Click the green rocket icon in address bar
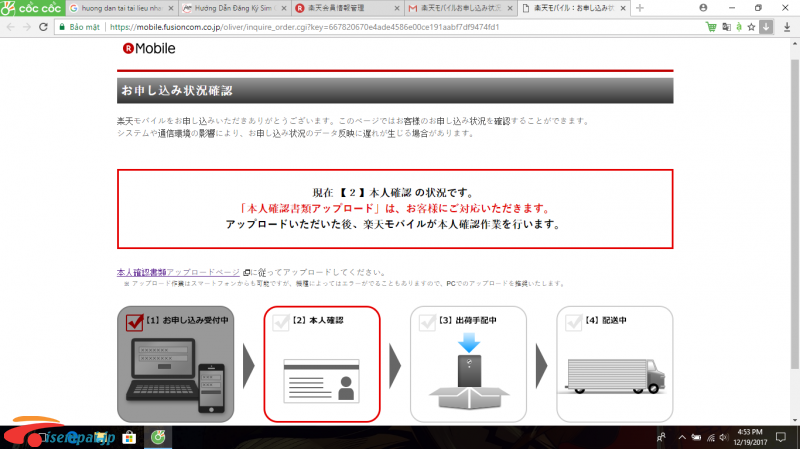Image resolution: width=800 pixels, height=449 pixels. pos(739,27)
